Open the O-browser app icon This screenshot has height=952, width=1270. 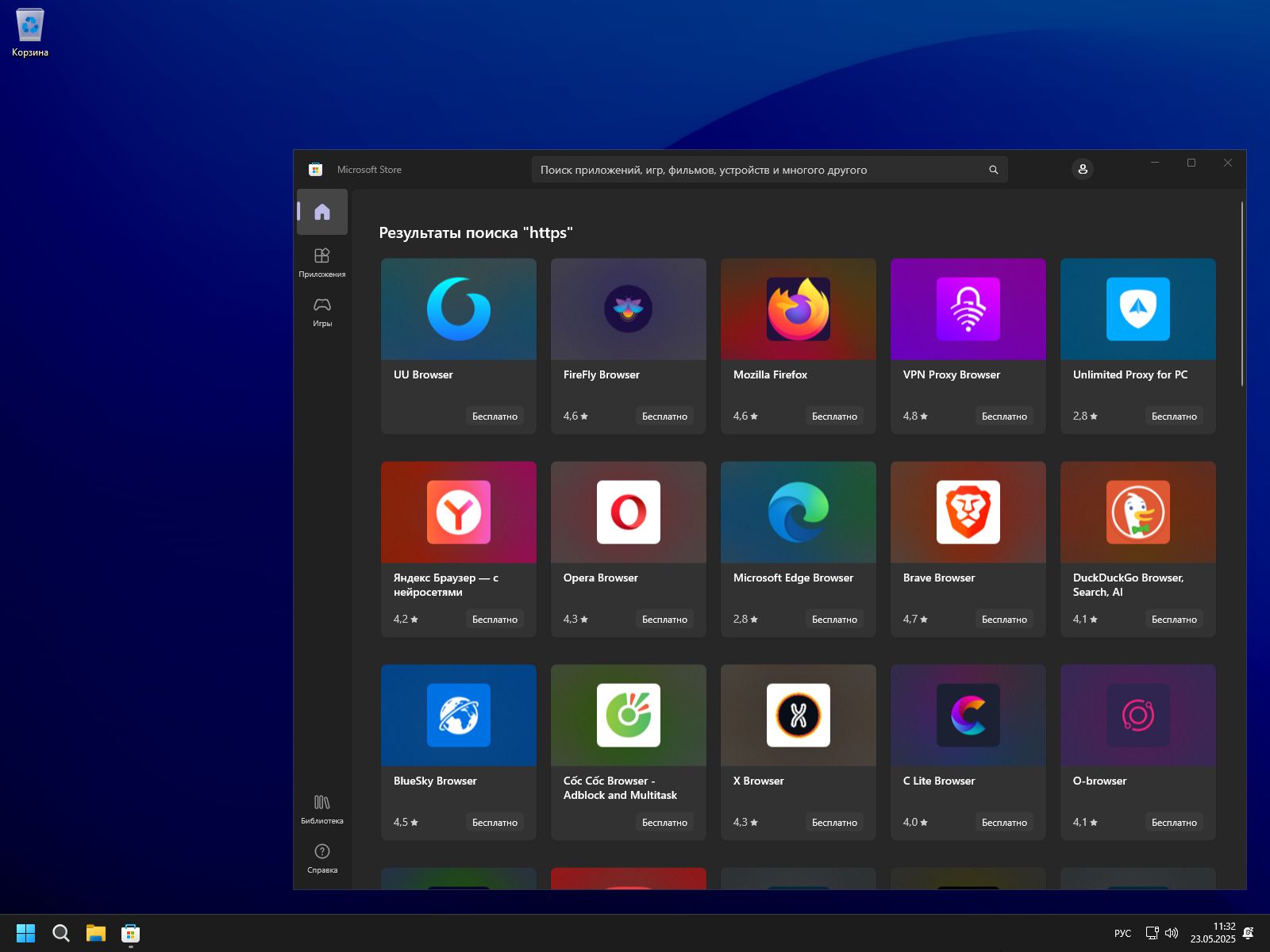[1138, 715]
